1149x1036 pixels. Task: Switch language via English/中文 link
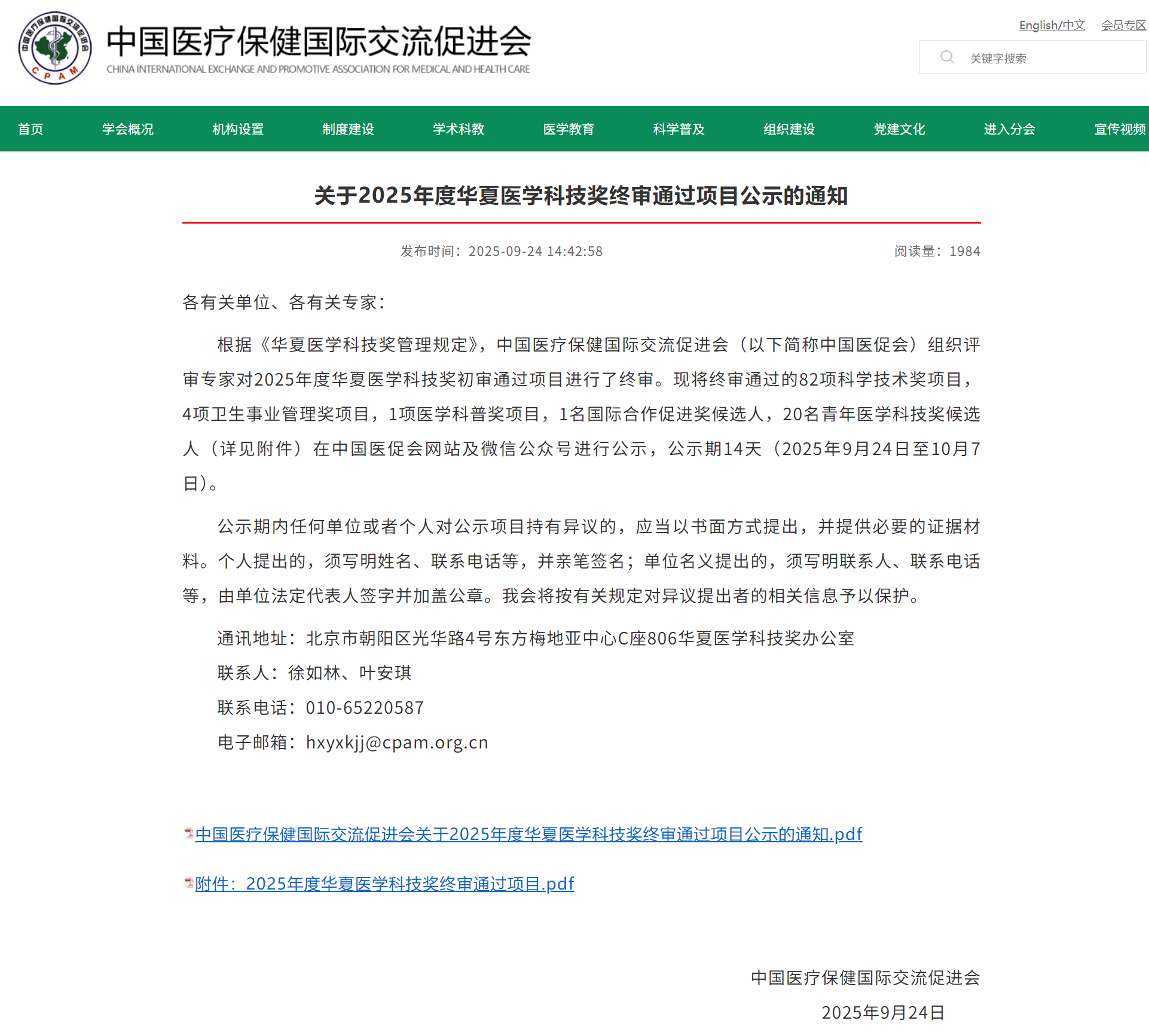point(1052,25)
